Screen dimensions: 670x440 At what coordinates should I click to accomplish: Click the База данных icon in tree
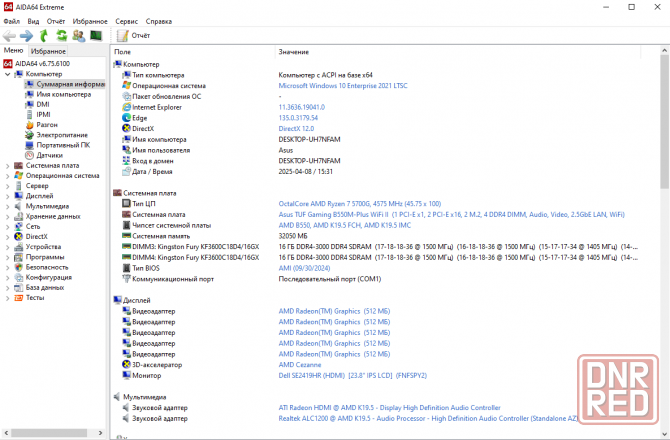18,288
